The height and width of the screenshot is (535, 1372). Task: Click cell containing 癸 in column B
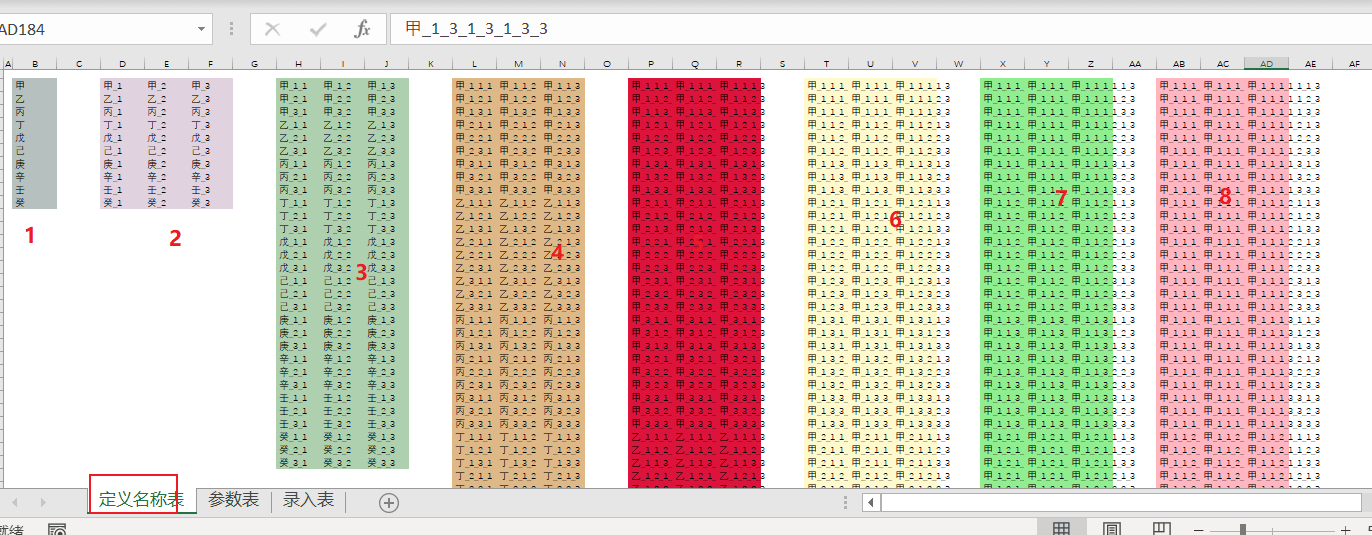tap(35, 203)
